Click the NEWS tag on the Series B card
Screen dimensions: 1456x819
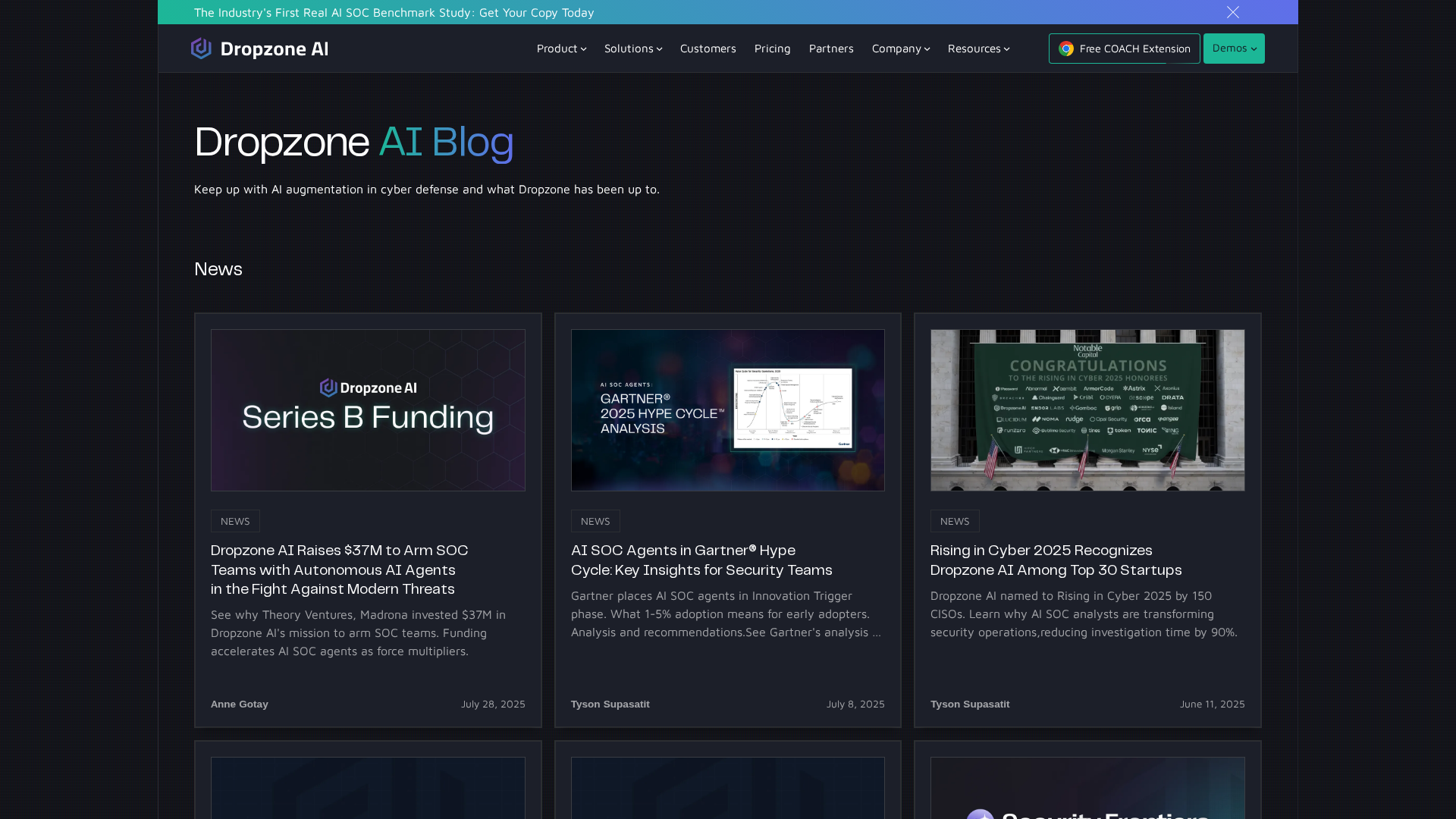click(235, 521)
